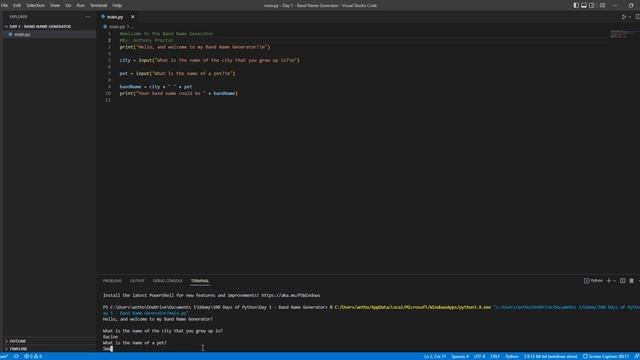640x360 pixels.
Task: Kill terminal with trash icon
Action: coord(631,280)
